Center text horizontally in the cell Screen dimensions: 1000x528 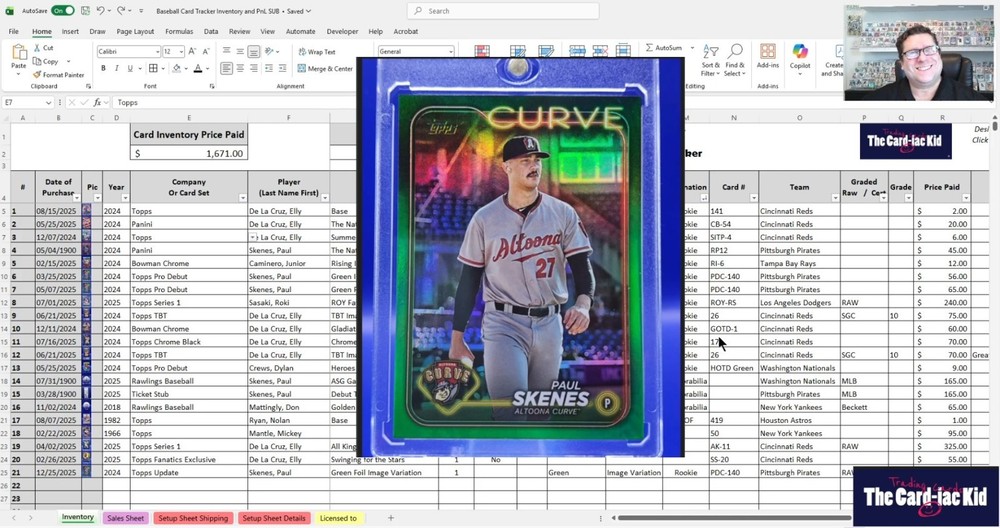point(240,68)
